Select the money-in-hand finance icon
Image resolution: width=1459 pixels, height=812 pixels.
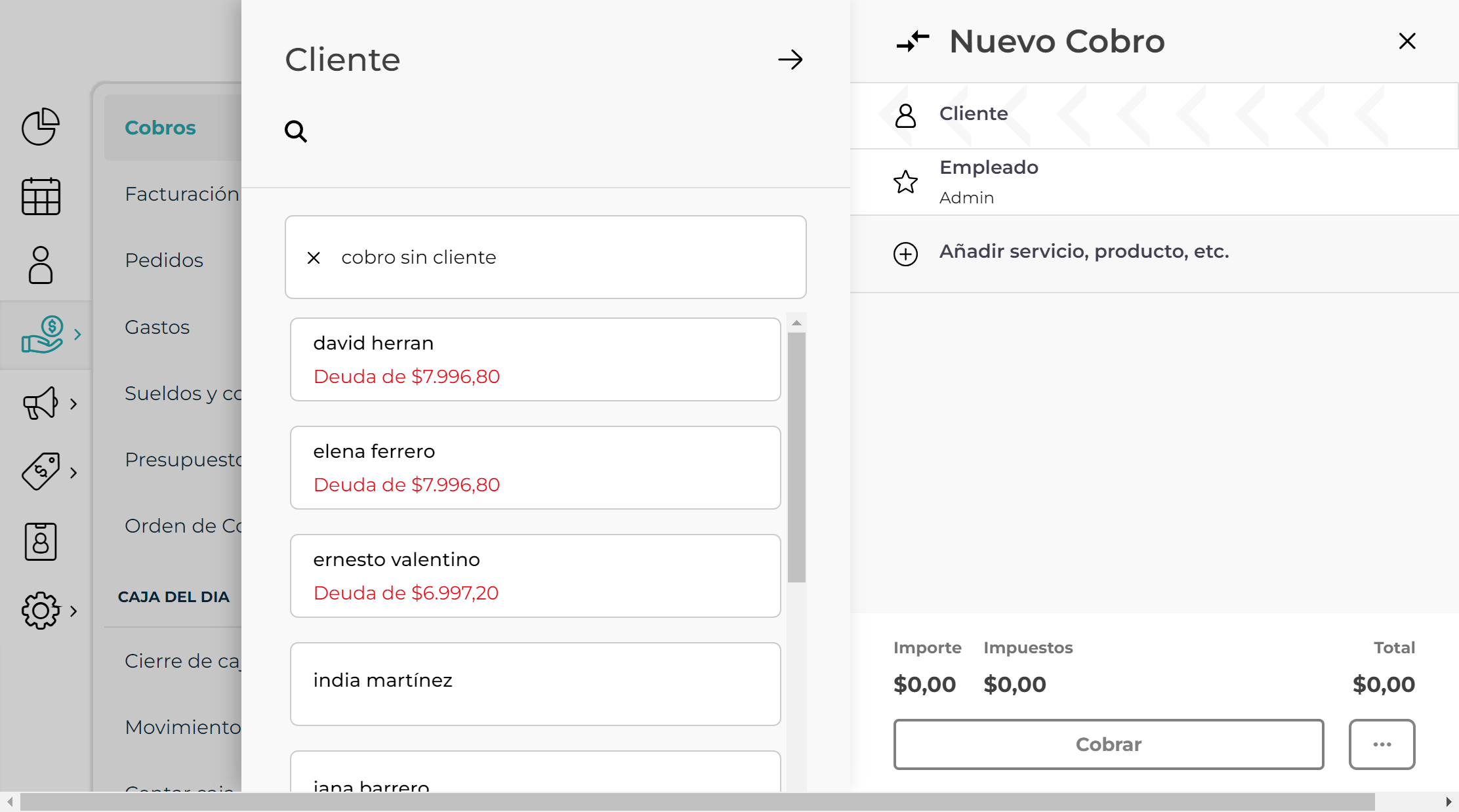pyautogui.click(x=43, y=335)
